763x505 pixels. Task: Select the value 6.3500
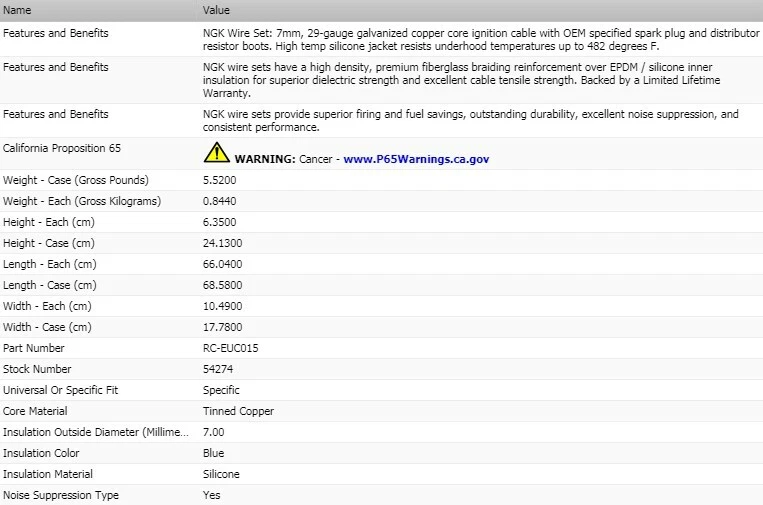point(219,222)
